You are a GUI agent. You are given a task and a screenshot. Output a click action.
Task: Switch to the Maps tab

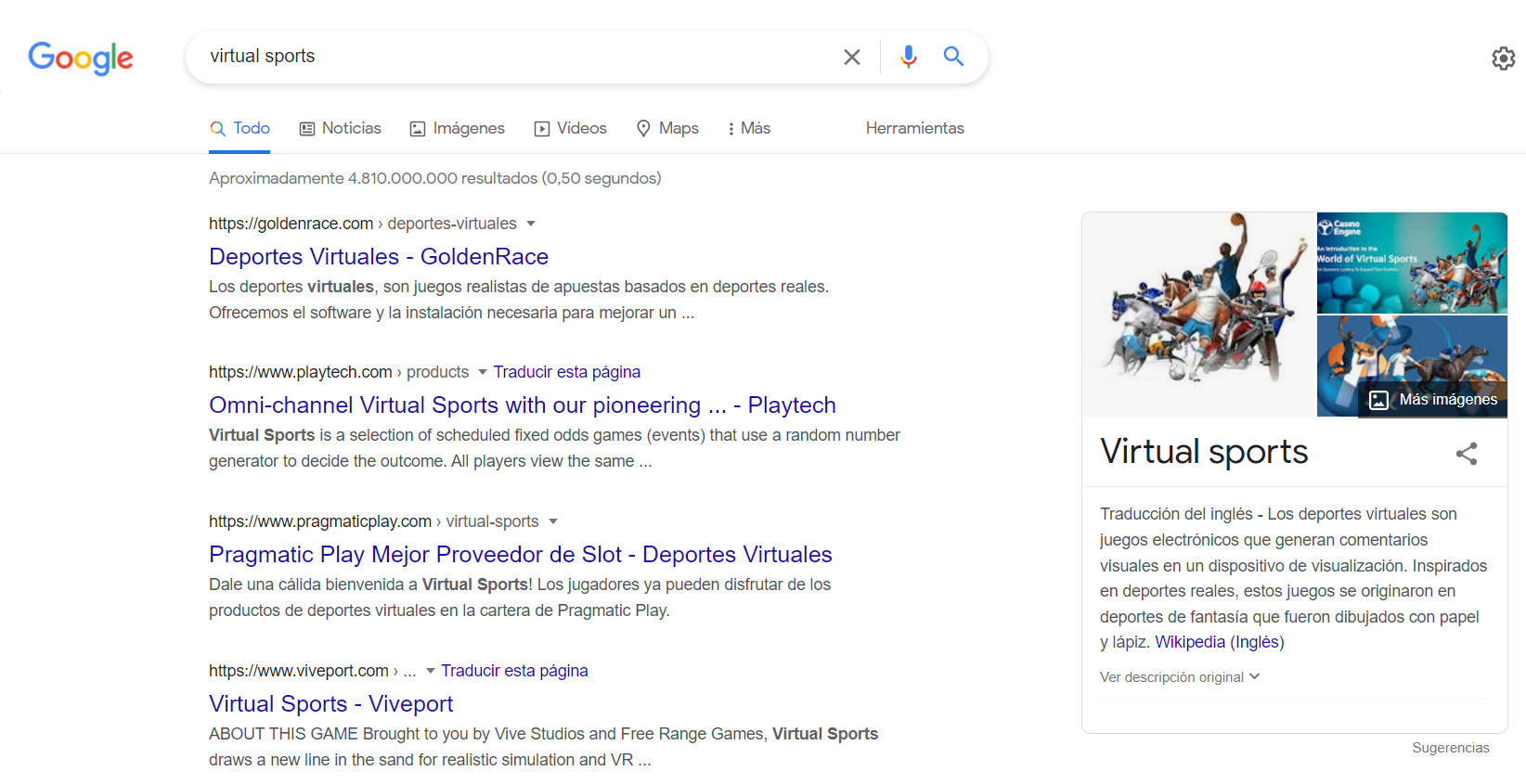(x=667, y=128)
